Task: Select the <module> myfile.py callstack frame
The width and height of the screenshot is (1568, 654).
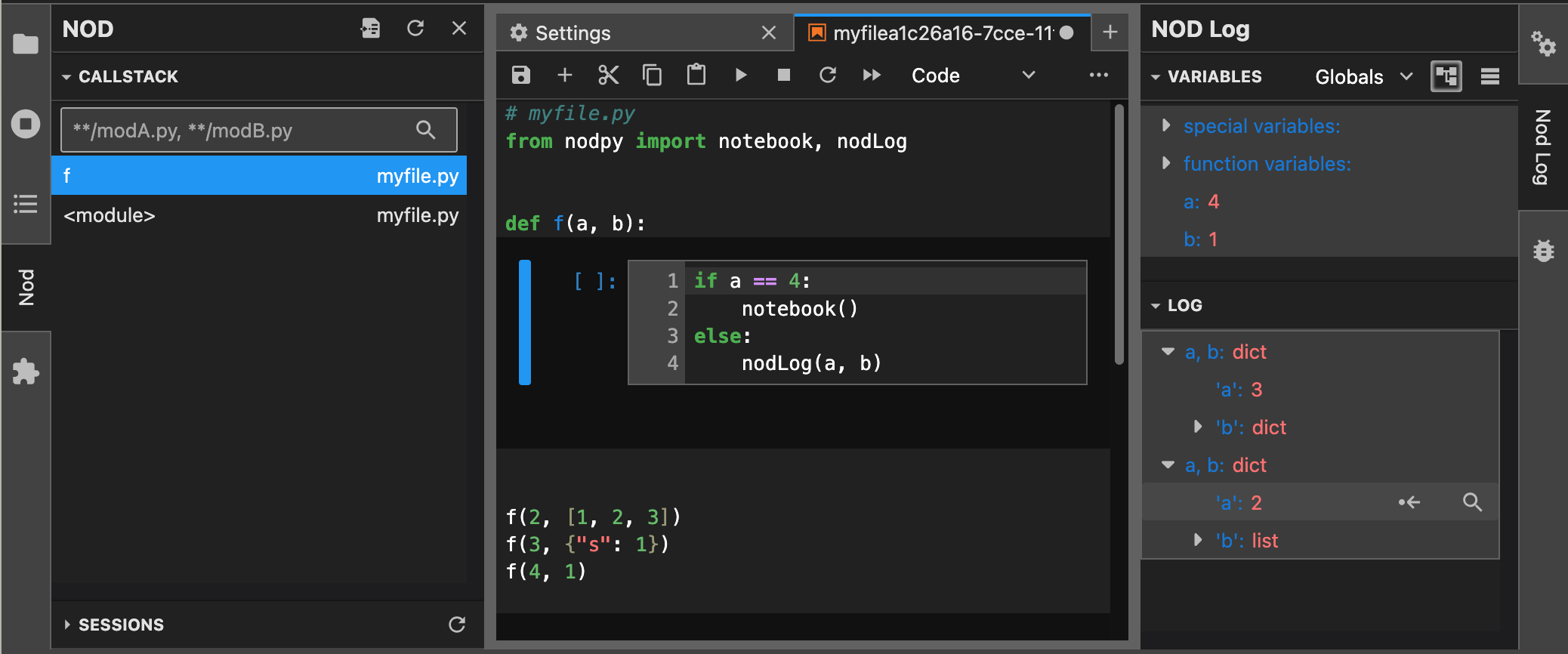Action: tap(259, 215)
